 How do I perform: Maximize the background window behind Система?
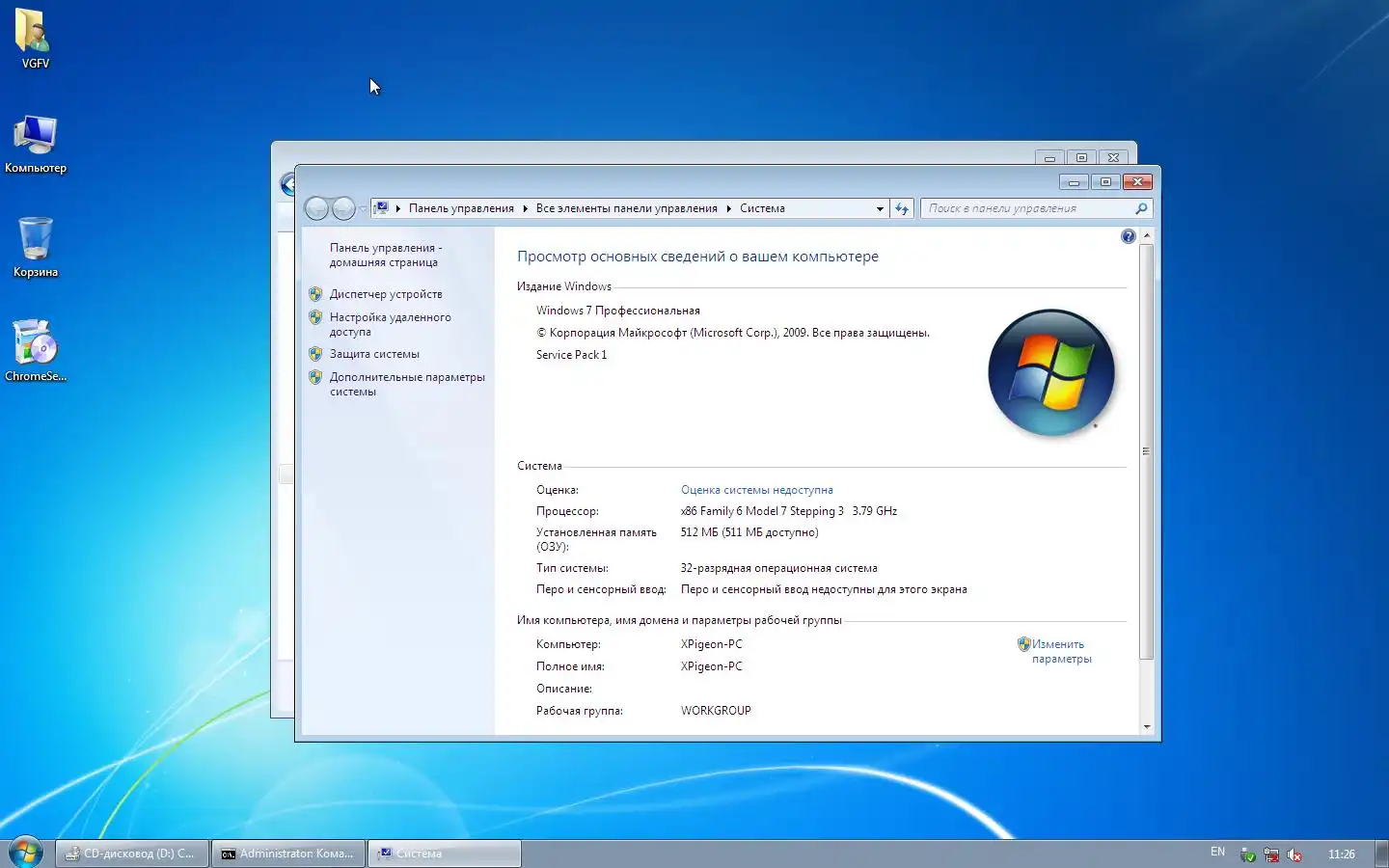[x=1081, y=157]
